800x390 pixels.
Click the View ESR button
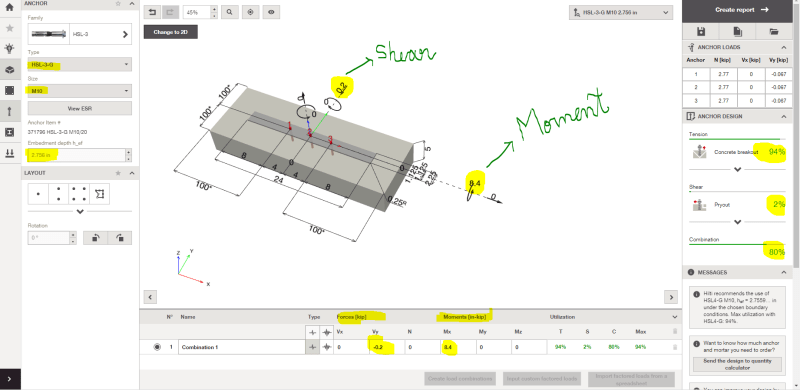coord(80,108)
